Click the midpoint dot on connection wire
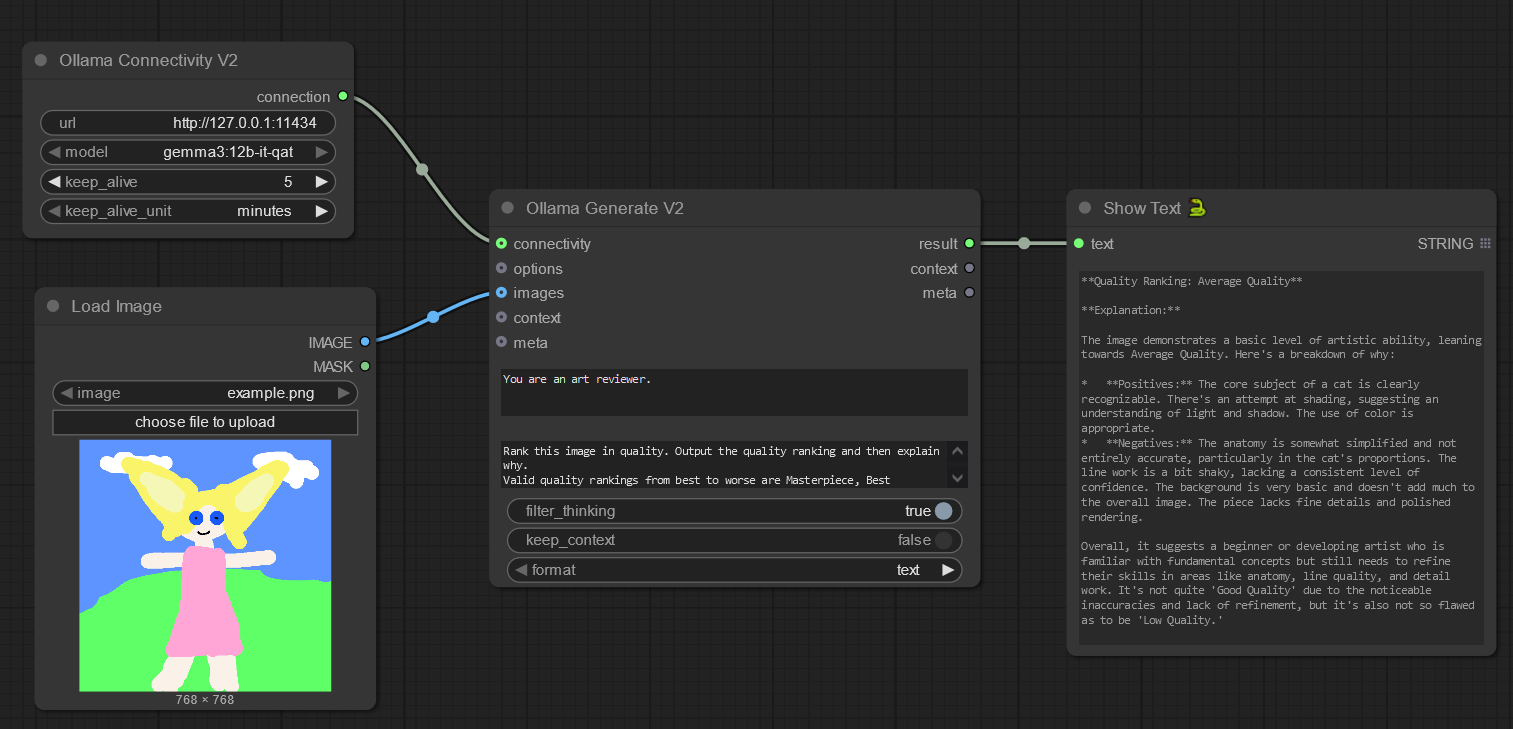The width and height of the screenshot is (1513, 729). click(x=422, y=169)
